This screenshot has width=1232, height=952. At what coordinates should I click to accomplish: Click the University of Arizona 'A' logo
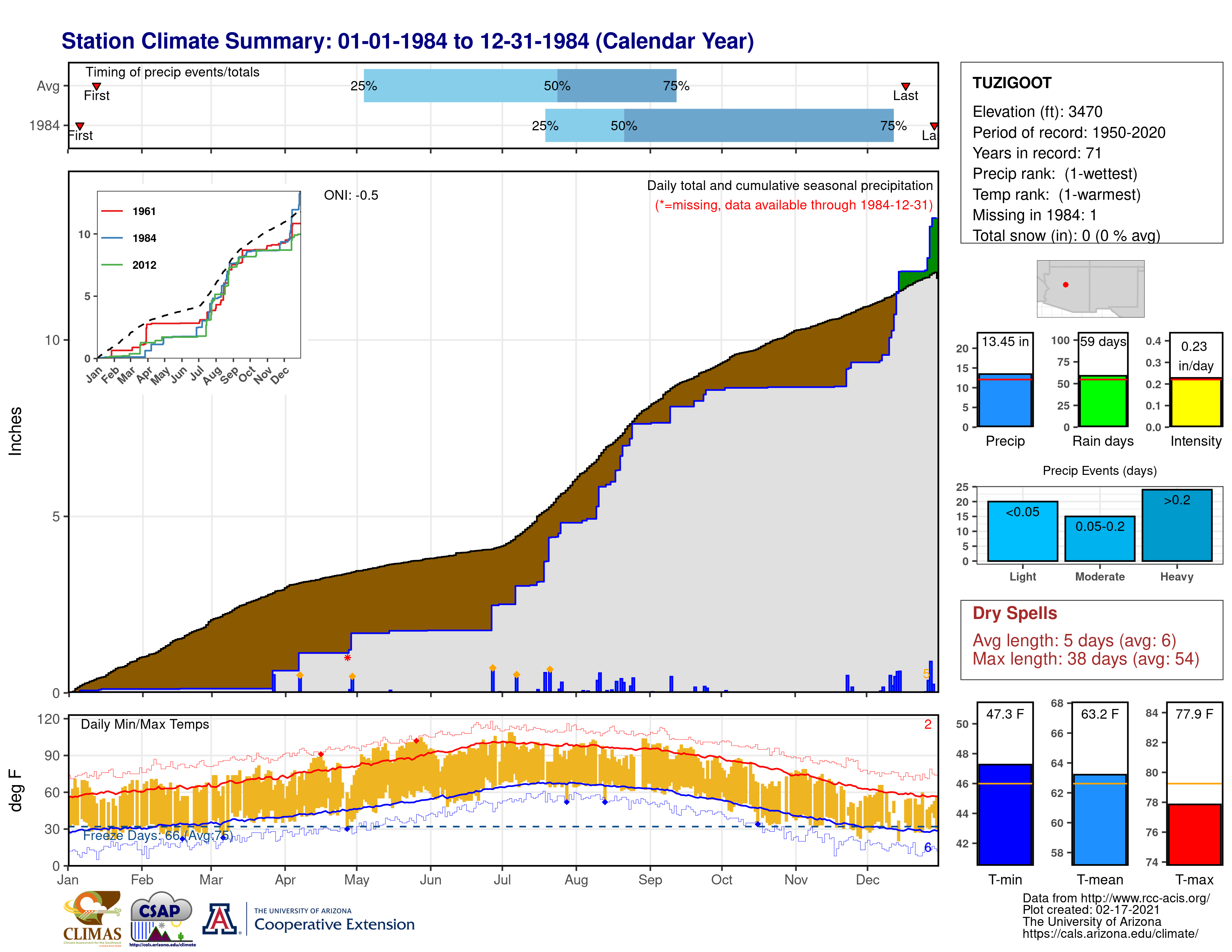pos(221,919)
